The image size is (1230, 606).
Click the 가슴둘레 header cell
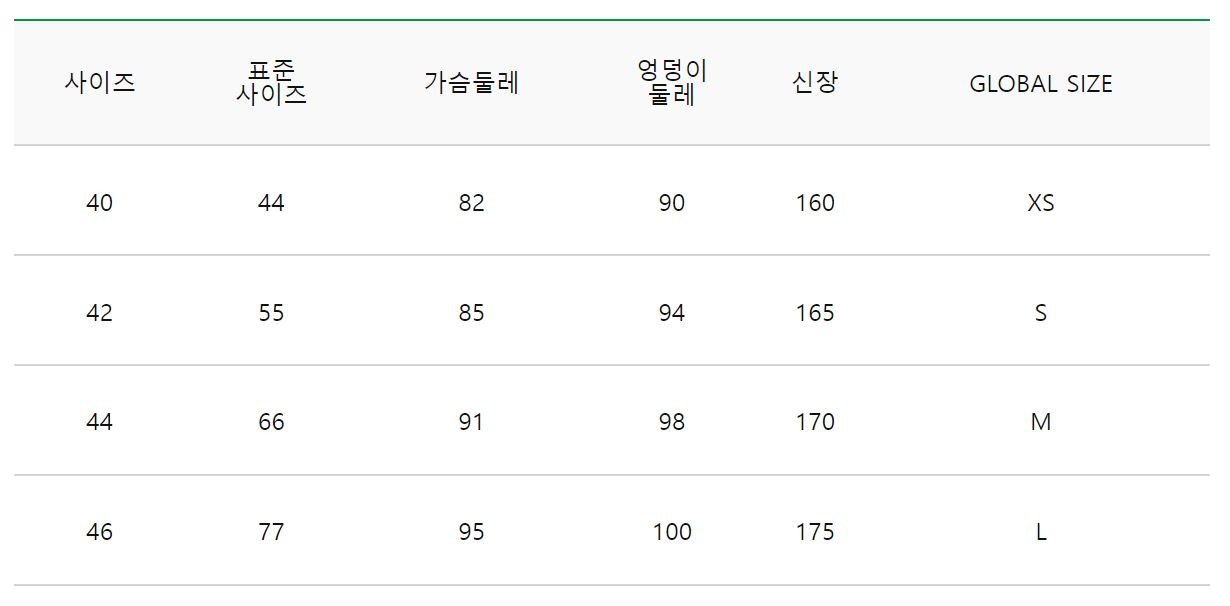point(471,83)
